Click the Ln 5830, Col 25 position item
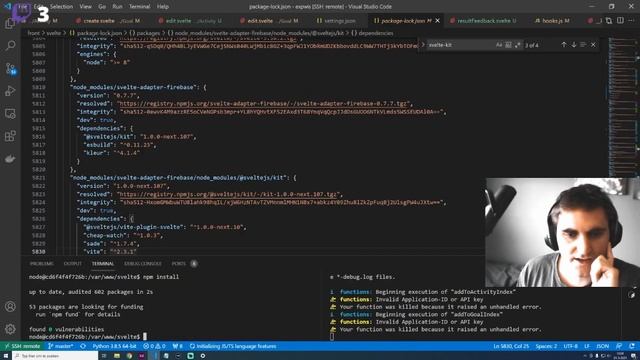The image size is (640, 360). pyautogui.click(x=511, y=346)
